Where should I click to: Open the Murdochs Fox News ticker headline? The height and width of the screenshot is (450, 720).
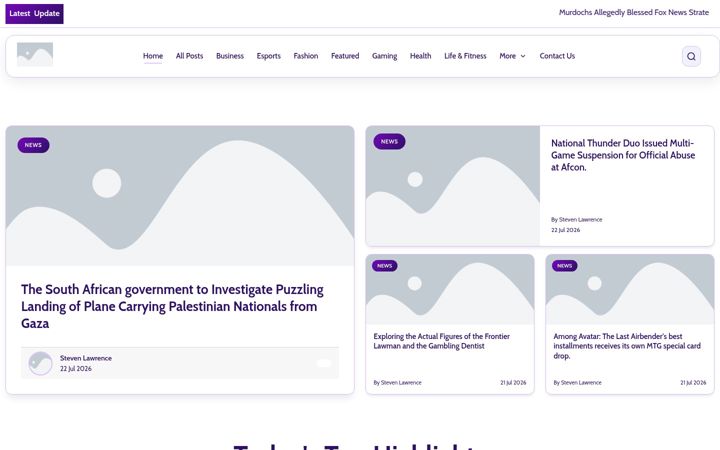634,12
